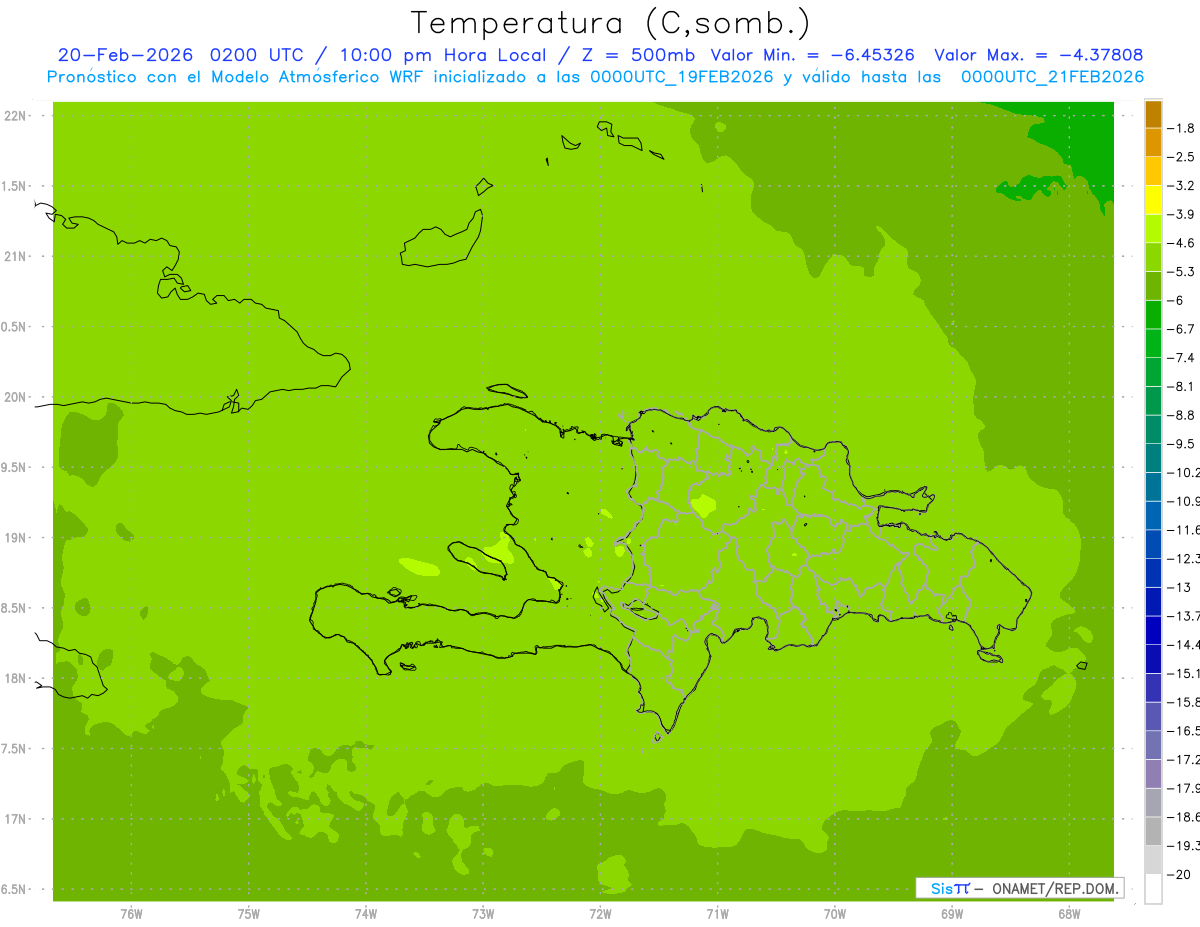Click the "68W" longitude label

tap(1069, 914)
